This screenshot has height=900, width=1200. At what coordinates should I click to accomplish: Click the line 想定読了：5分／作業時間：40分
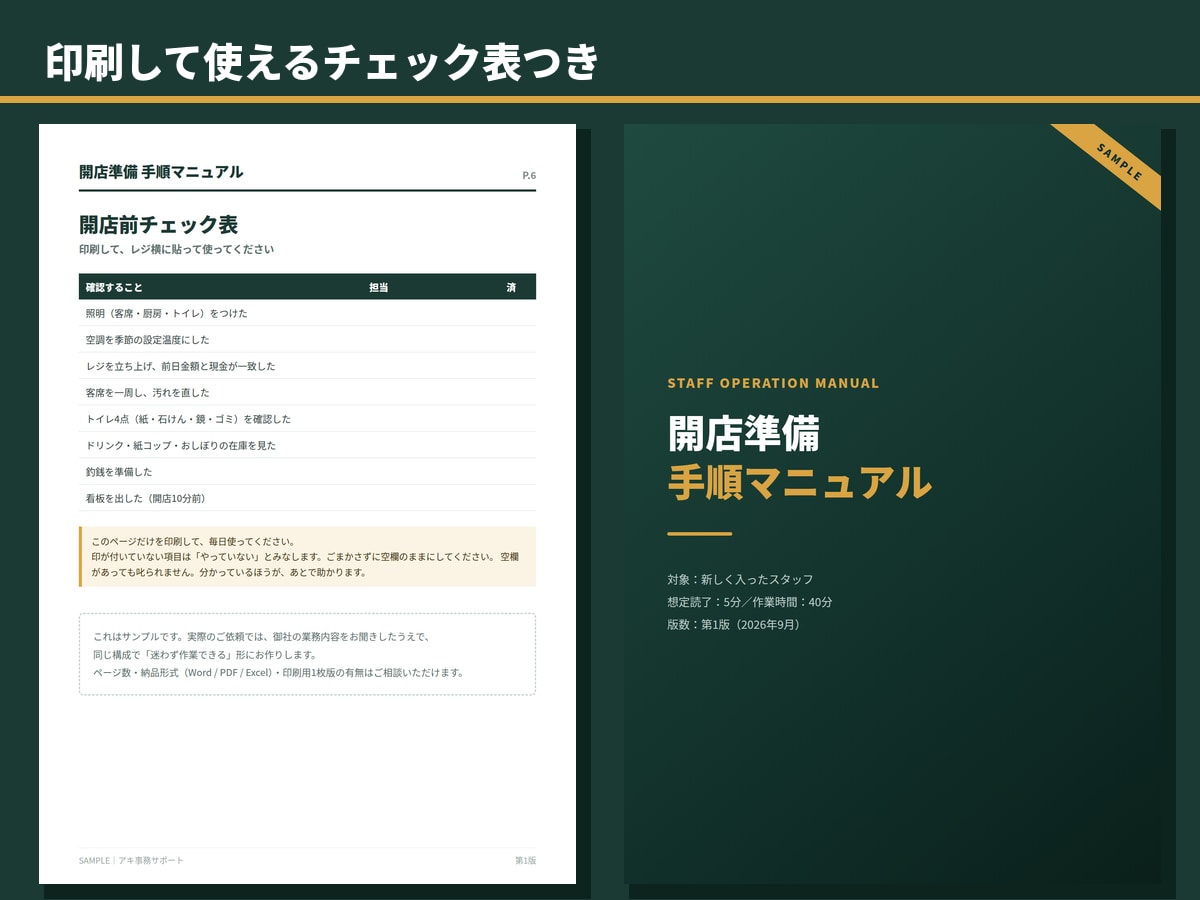[750, 602]
